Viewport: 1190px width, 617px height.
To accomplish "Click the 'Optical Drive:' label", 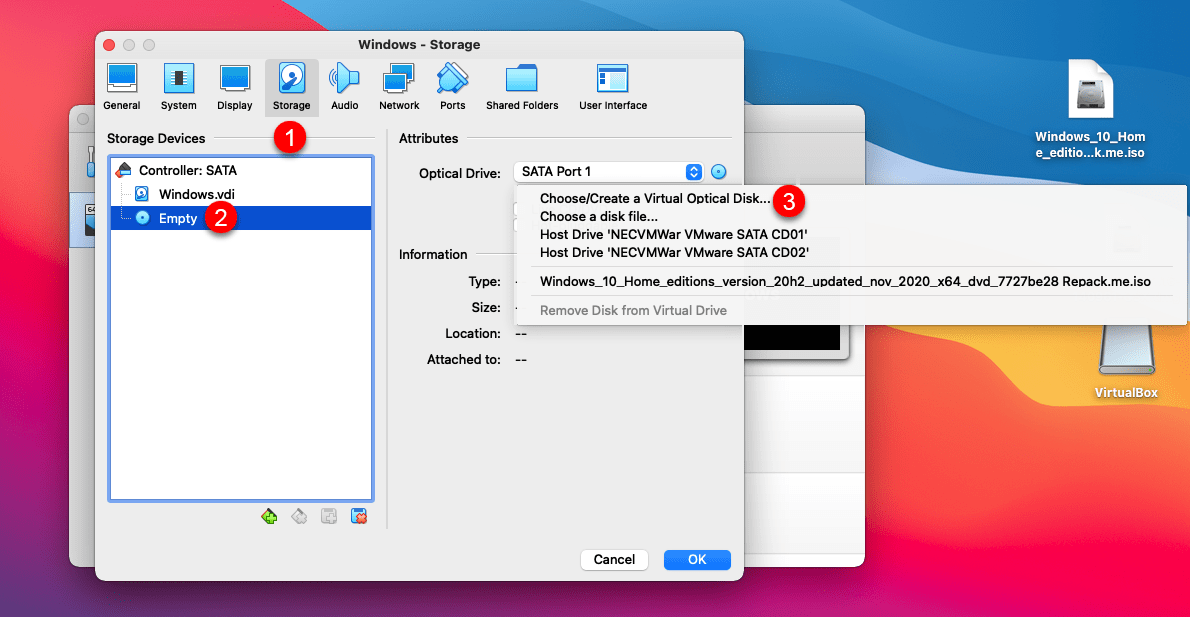I will pyautogui.click(x=460, y=173).
